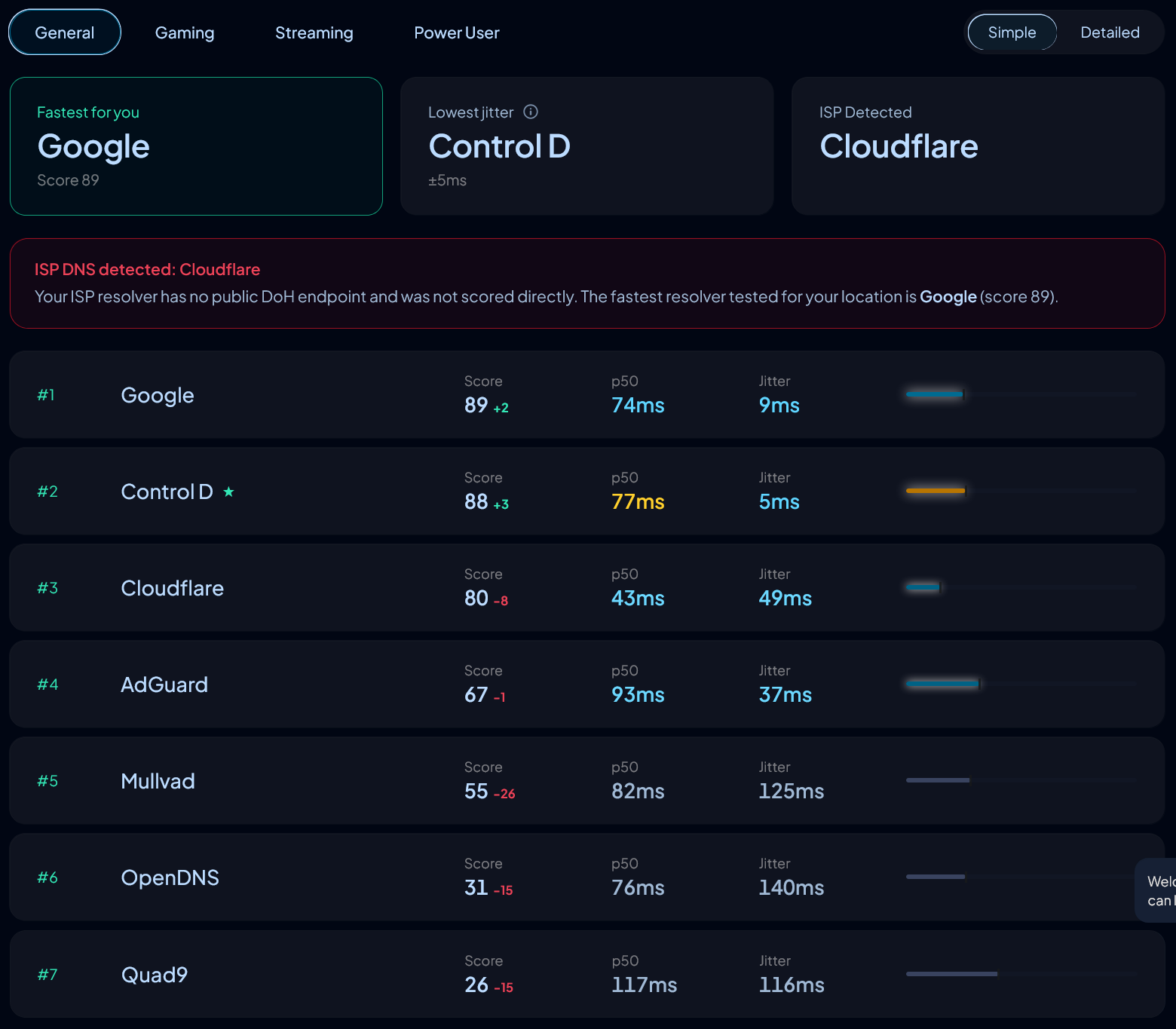Click OpenDNS's gray latency bar
This screenshot has height=1029, width=1176.
tap(936, 877)
